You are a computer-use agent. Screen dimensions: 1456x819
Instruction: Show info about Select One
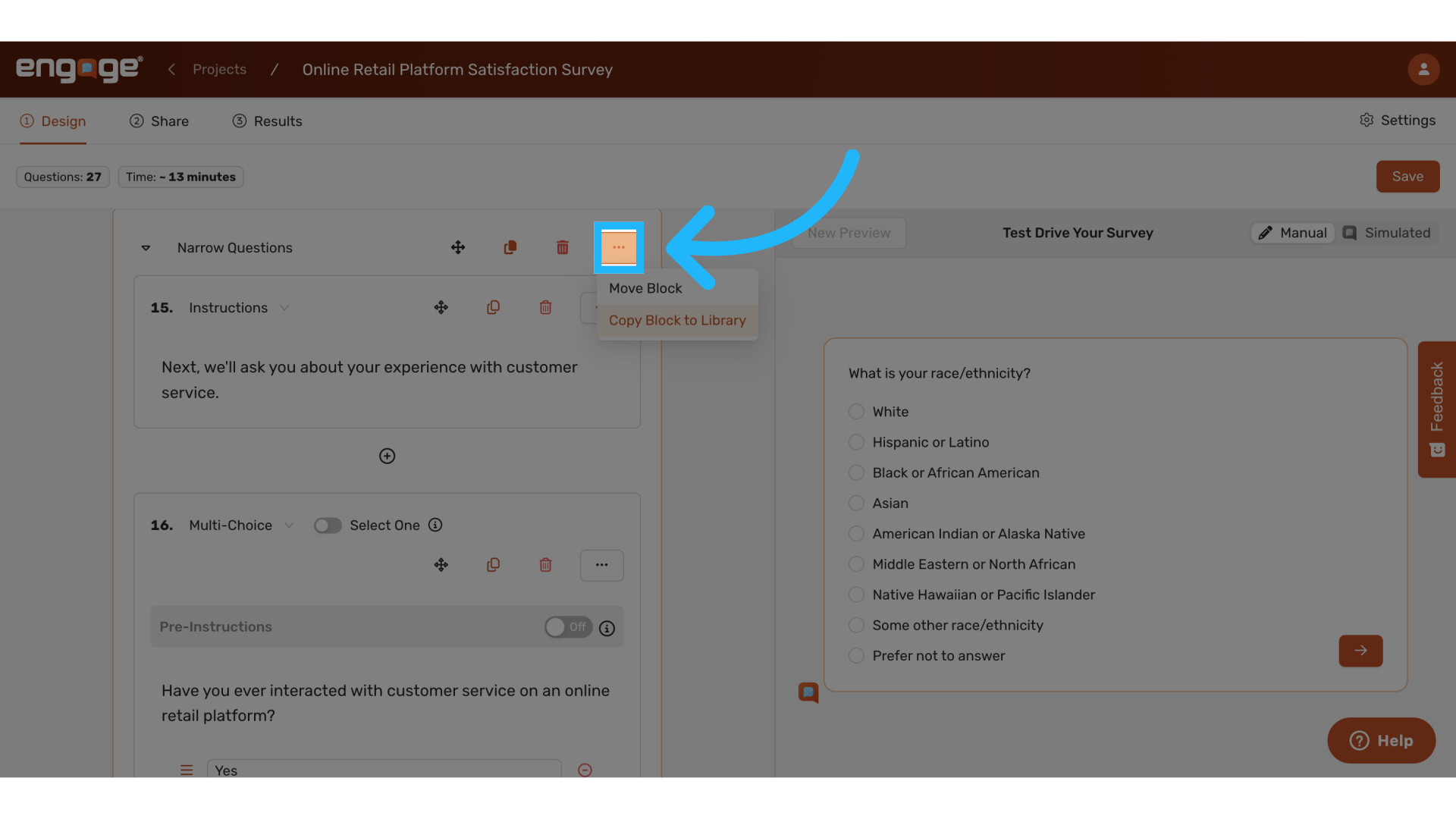tap(435, 525)
